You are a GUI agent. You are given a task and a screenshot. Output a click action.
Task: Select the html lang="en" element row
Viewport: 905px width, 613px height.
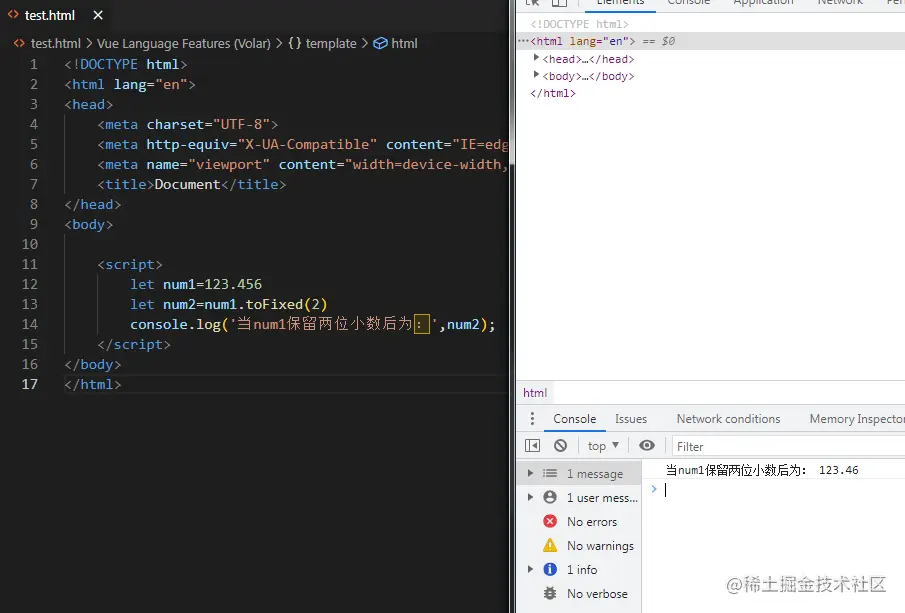pos(710,41)
